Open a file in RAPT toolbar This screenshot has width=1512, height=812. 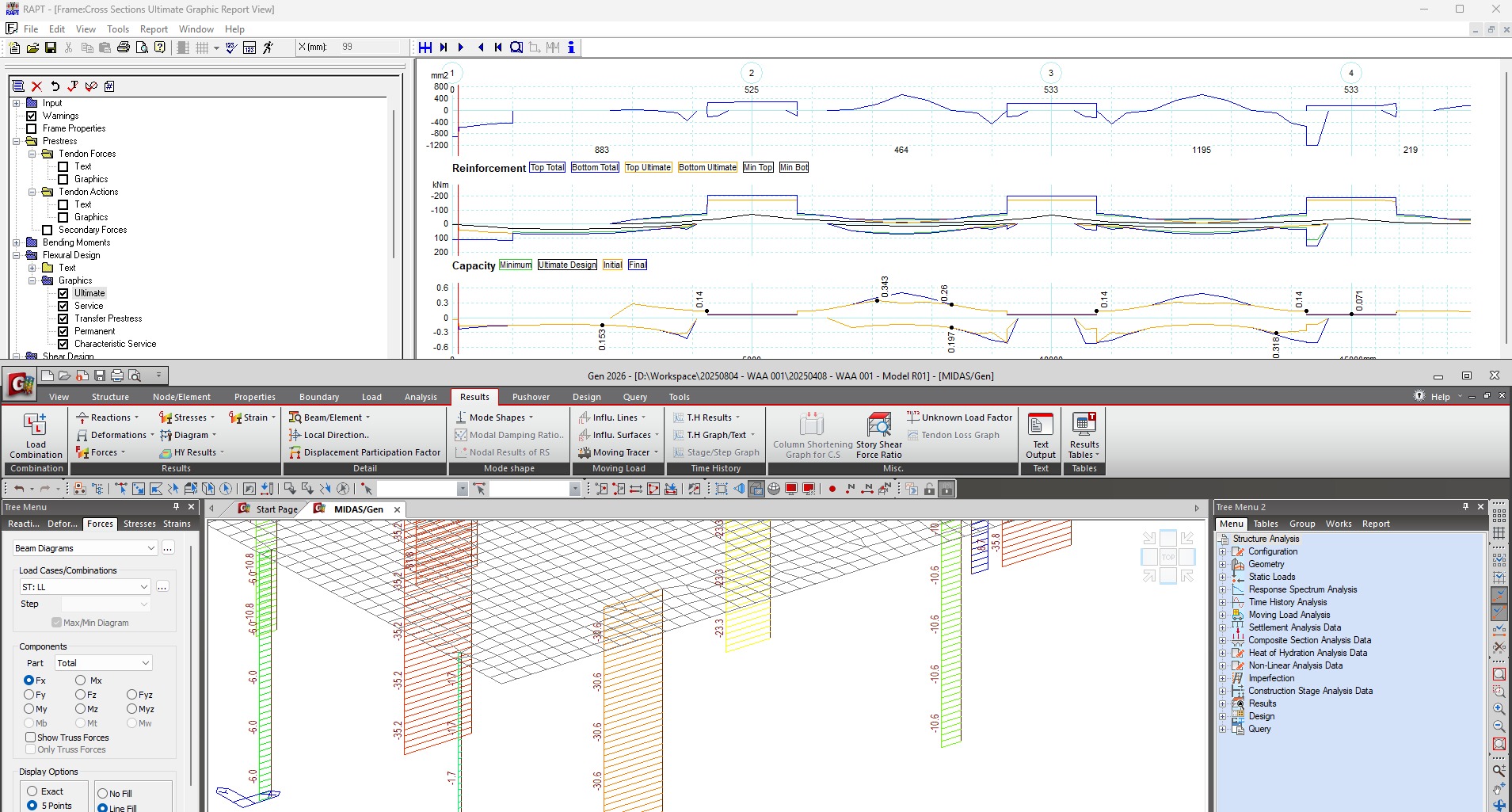point(32,48)
